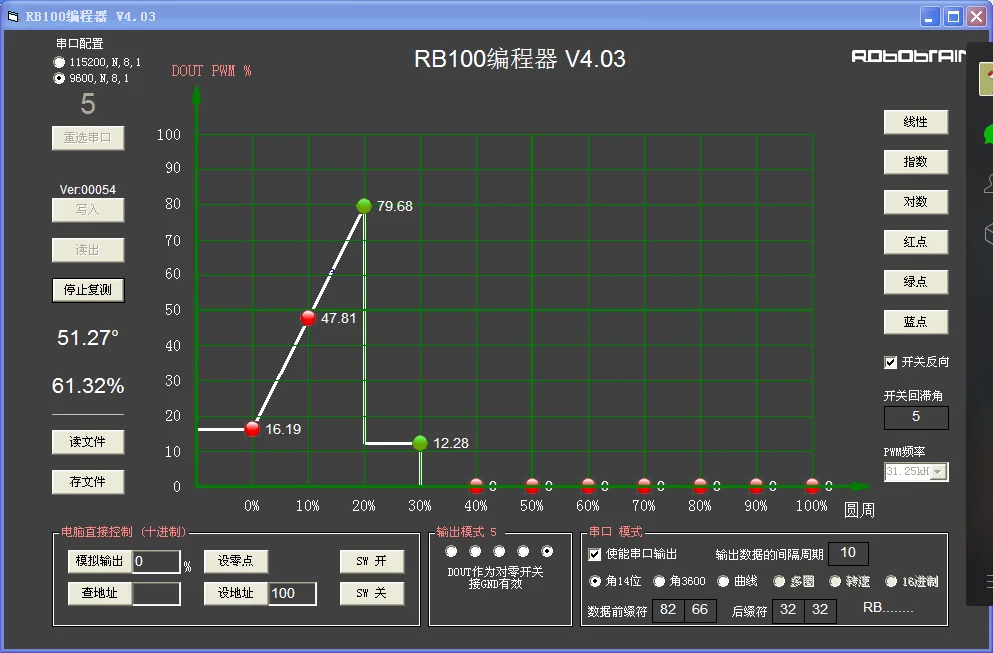
Task: Click the red point at 60% on axis
Action: click(x=588, y=486)
